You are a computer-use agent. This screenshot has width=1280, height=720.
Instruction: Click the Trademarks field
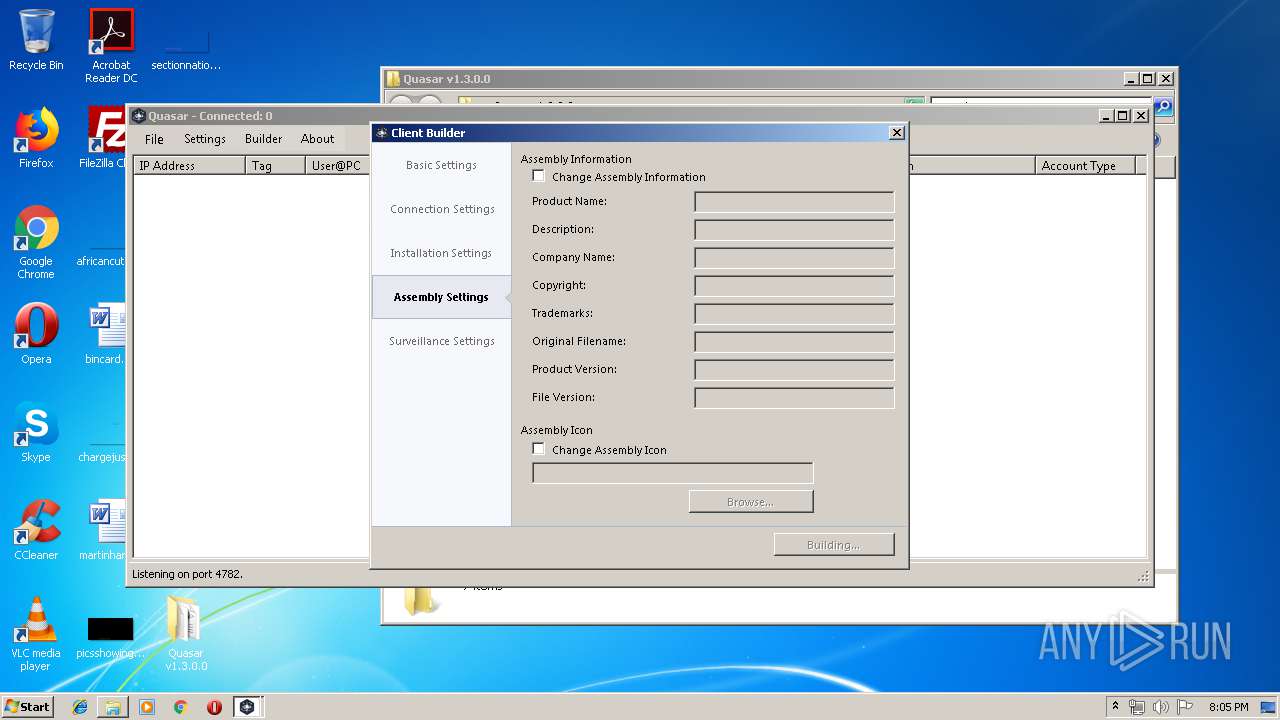(794, 314)
